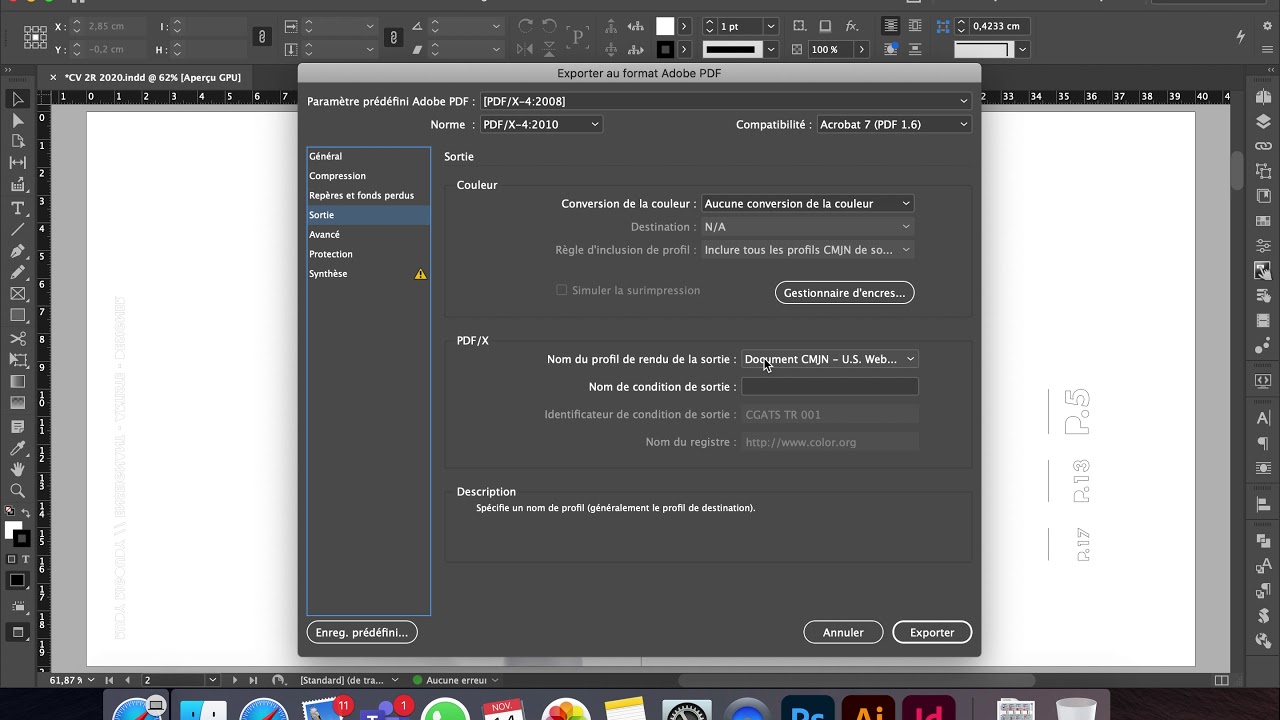The image size is (1280, 720).
Task: Open the Links panel icon
Action: [x=1263, y=147]
